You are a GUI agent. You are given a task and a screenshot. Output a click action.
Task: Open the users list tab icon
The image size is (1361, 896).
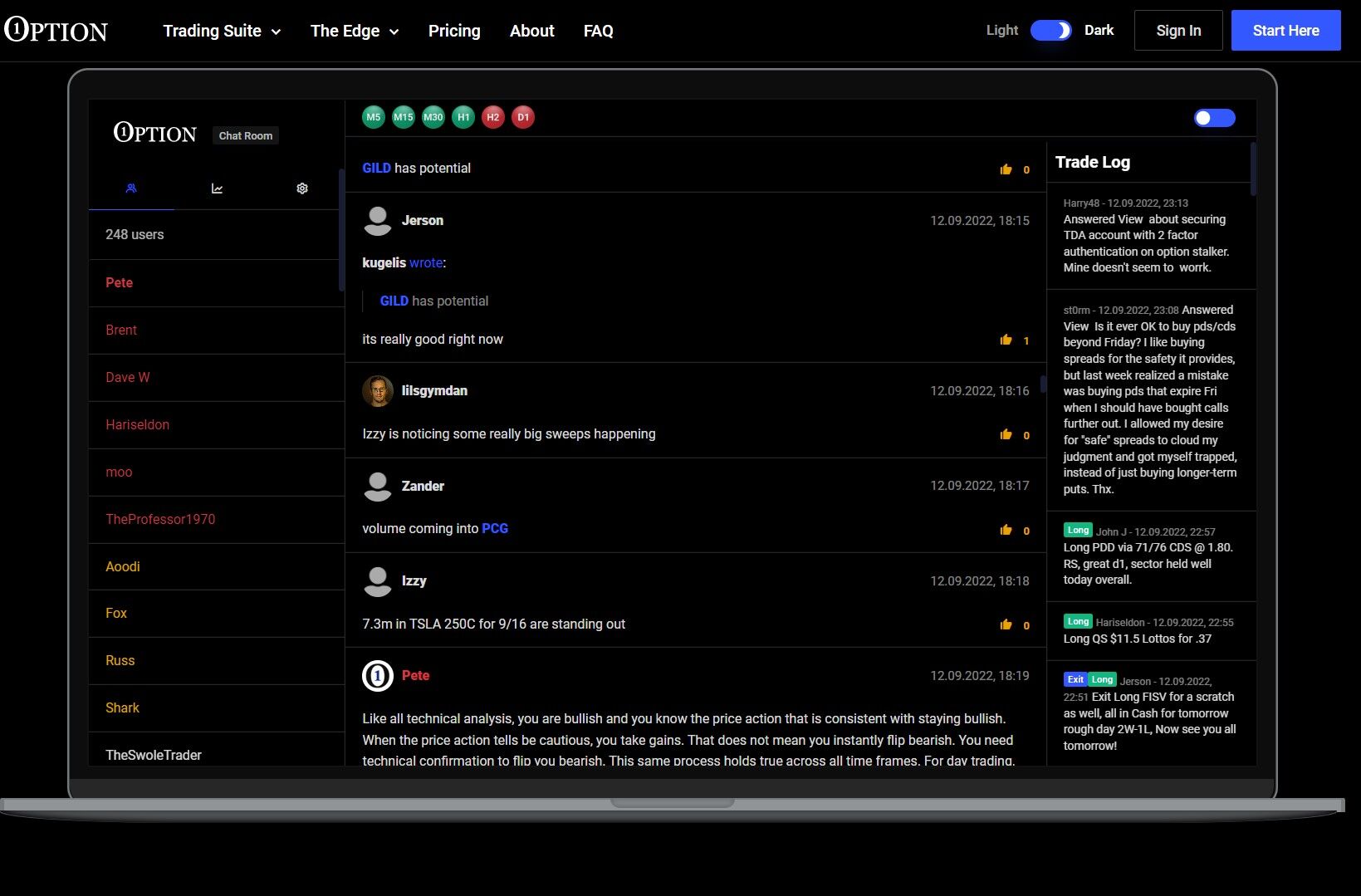point(131,189)
